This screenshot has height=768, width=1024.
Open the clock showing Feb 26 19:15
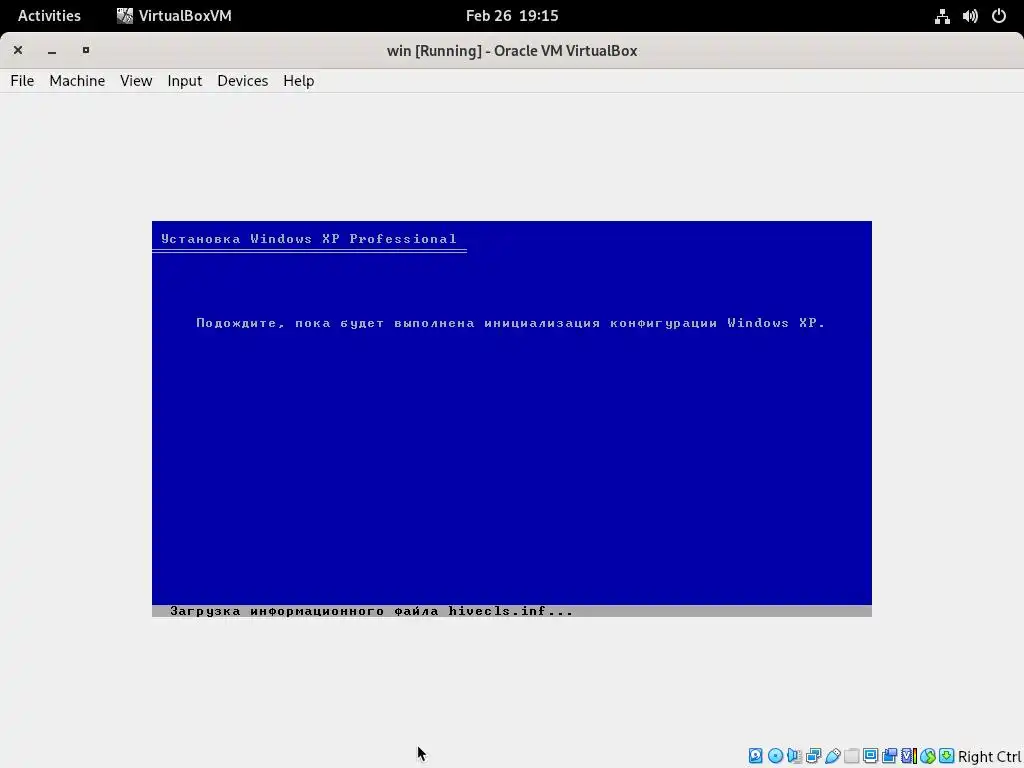[x=512, y=16]
